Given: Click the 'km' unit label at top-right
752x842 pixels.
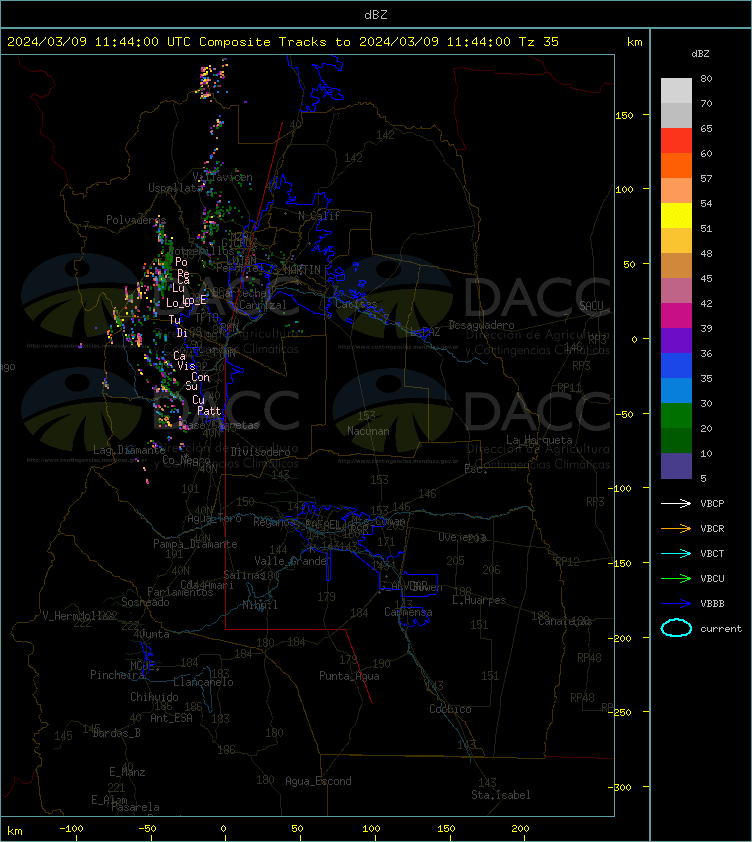Looking at the screenshot, I should (x=634, y=42).
